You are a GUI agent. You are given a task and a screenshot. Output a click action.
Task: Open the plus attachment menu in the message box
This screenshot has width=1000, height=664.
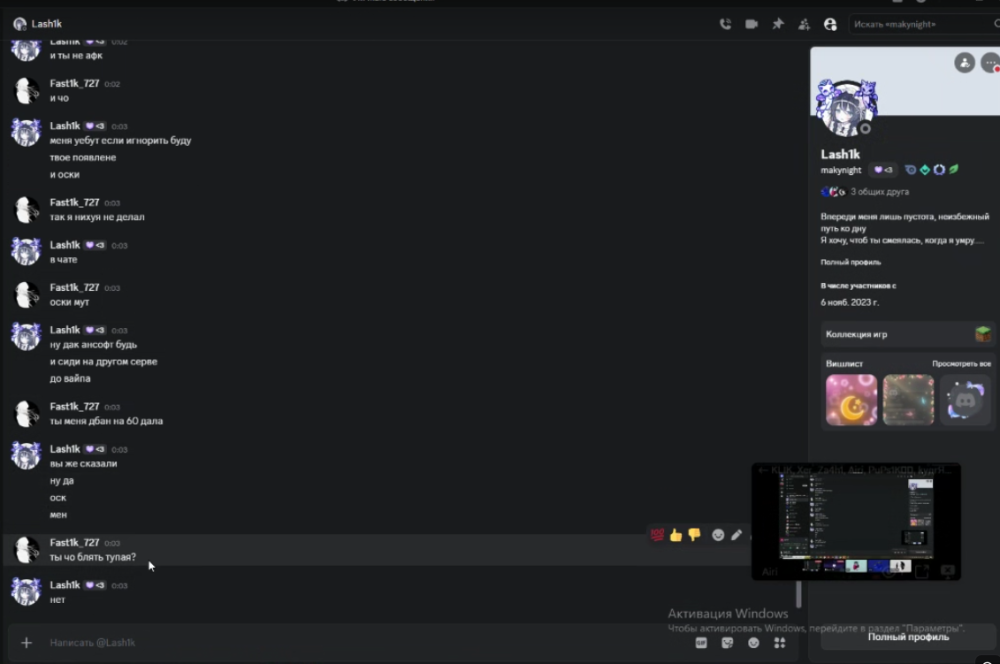pyautogui.click(x=26, y=642)
